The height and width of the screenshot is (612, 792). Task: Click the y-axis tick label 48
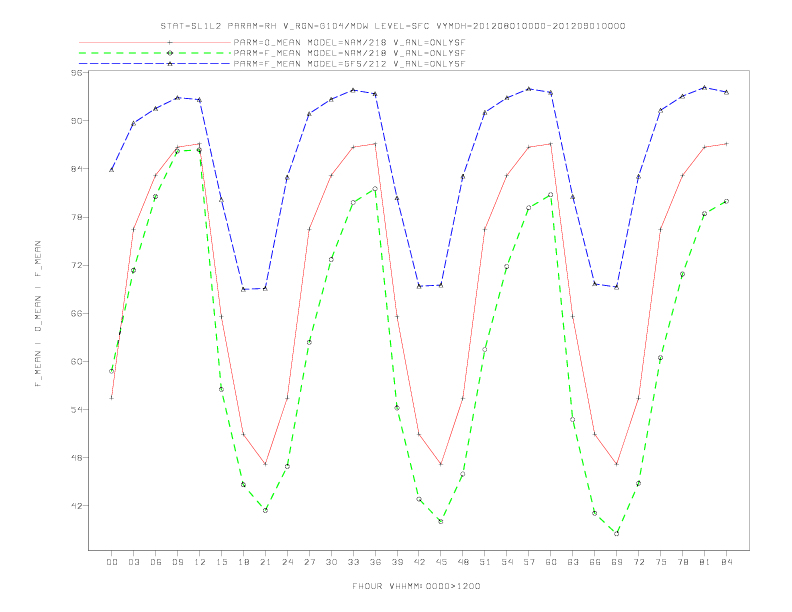click(x=76, y=457)
